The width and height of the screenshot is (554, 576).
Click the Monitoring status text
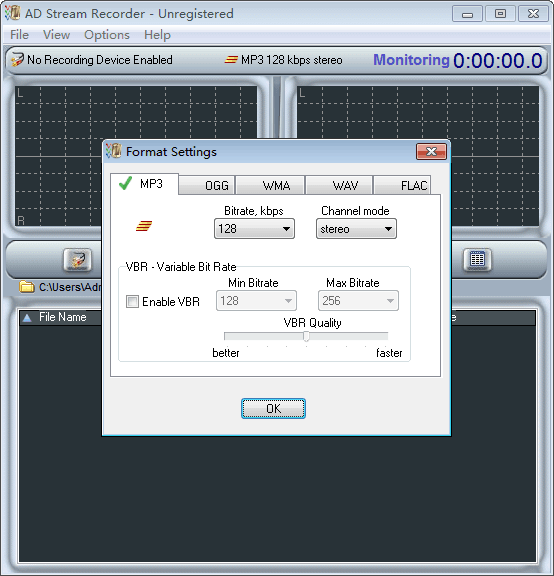click(x=411, y=60)
